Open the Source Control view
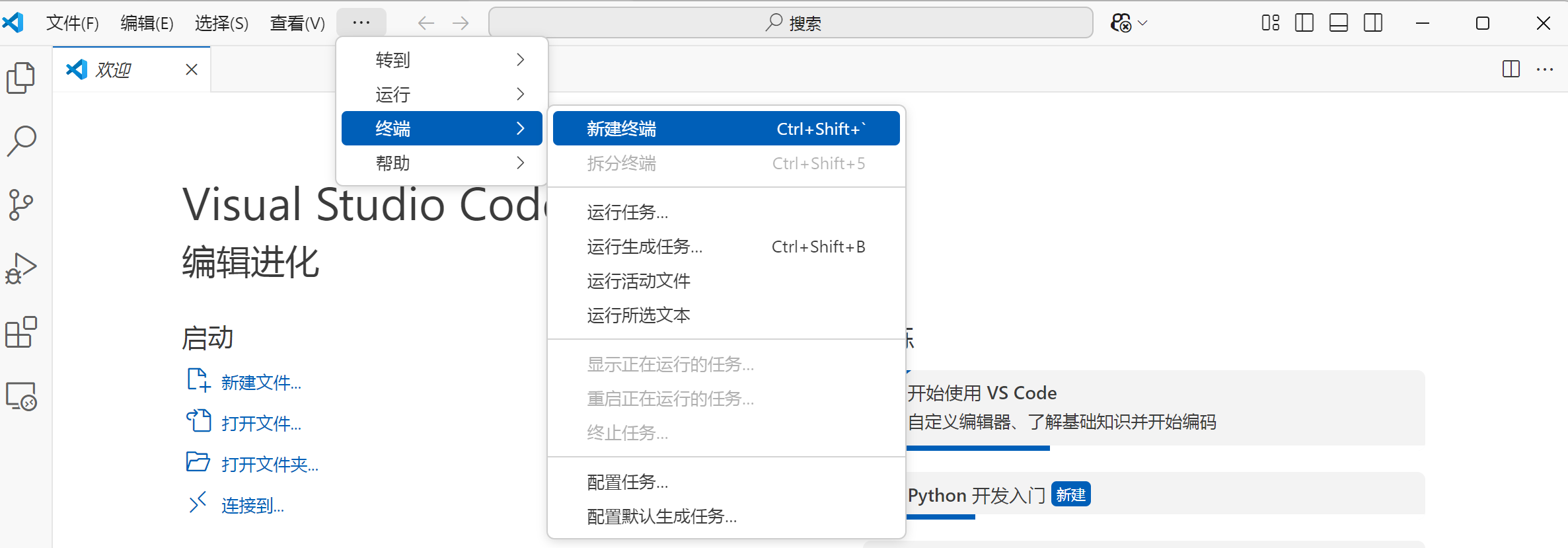The image size is (1568, 548). pos(21,205)
